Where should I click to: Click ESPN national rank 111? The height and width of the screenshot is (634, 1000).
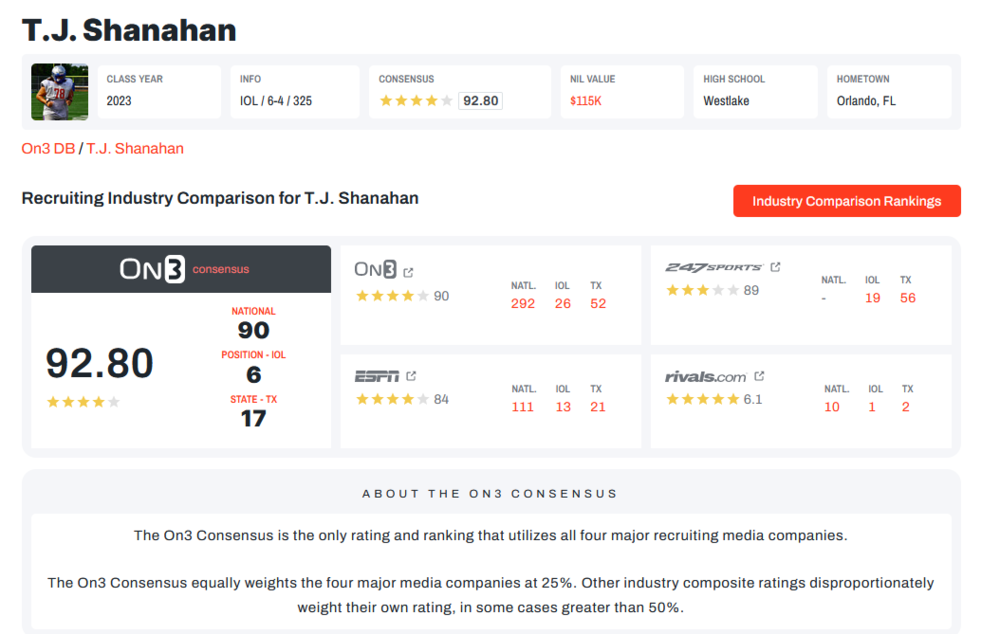click(x=523, y=407)
